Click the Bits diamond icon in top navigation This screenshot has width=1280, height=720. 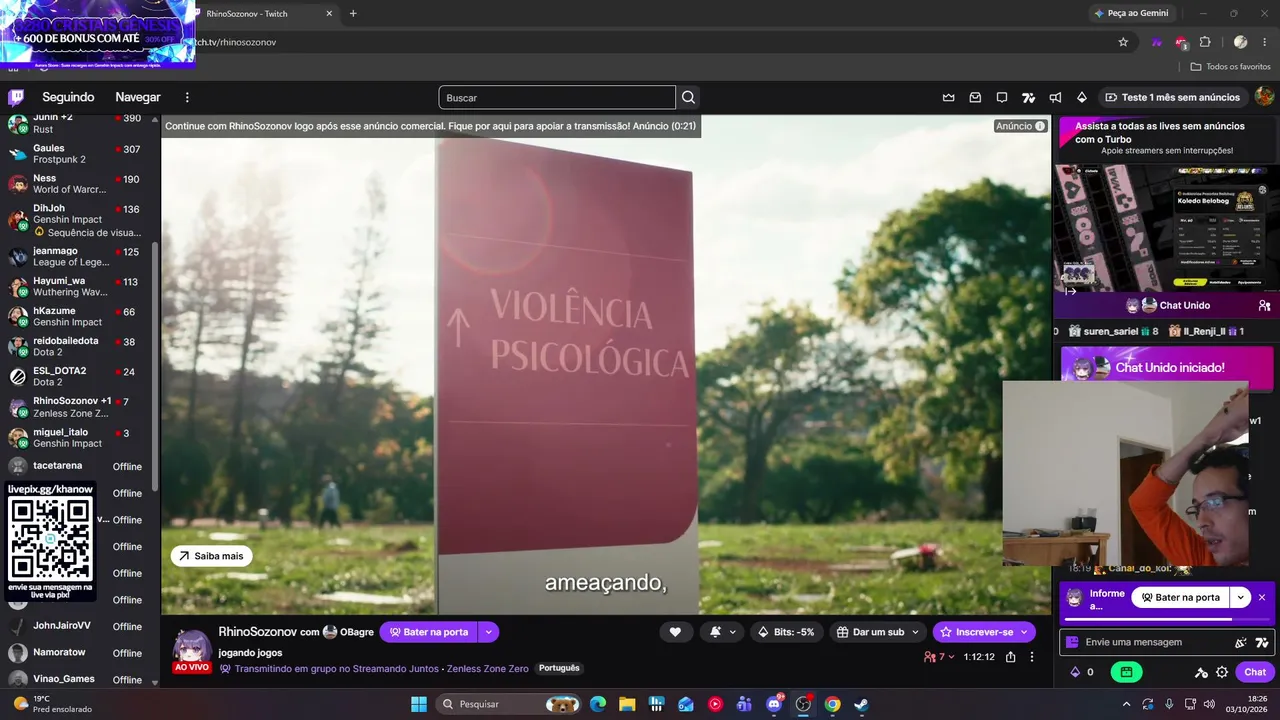[x=1082, y=97]
